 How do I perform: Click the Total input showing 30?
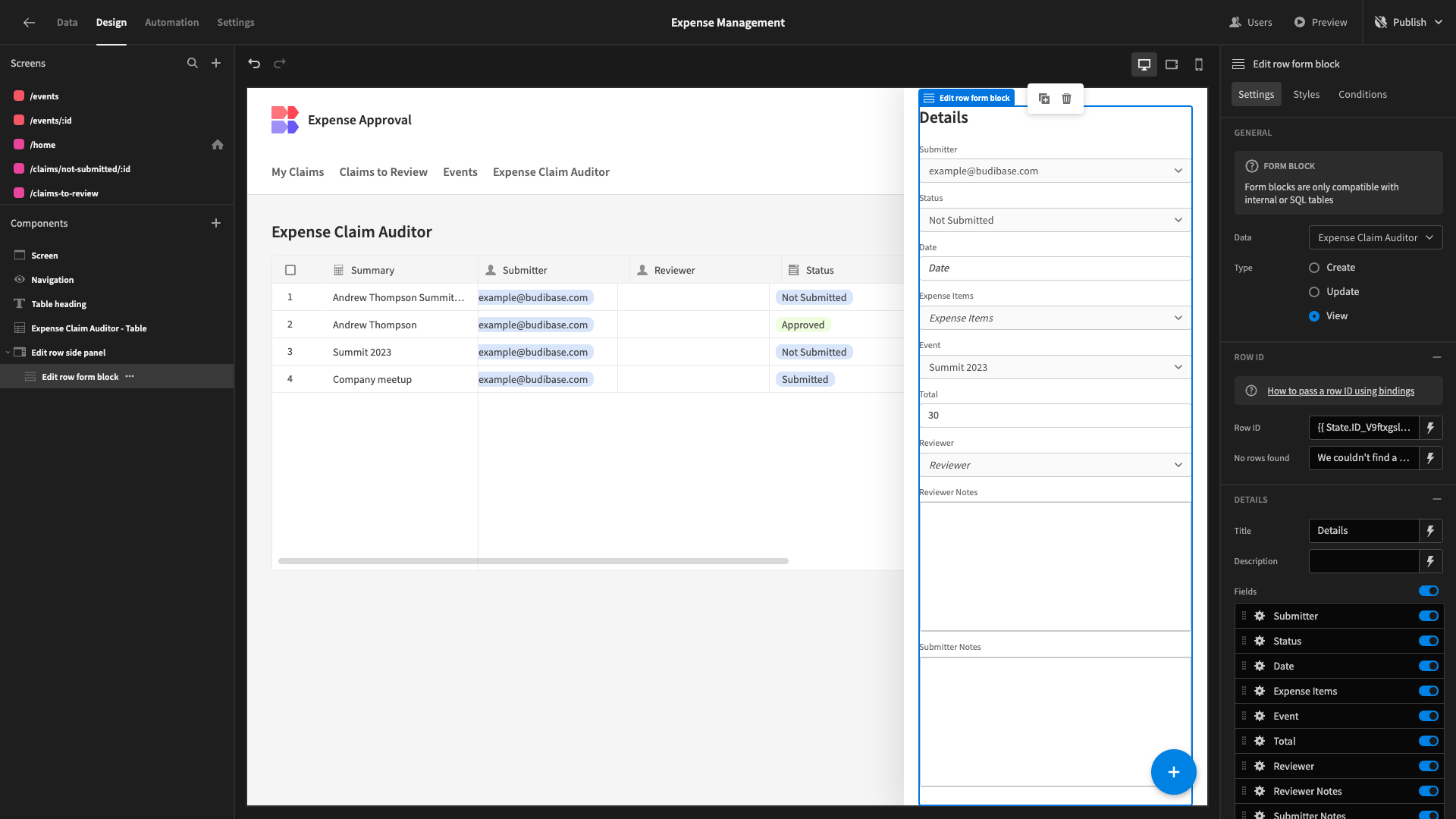pos(1055,416)
